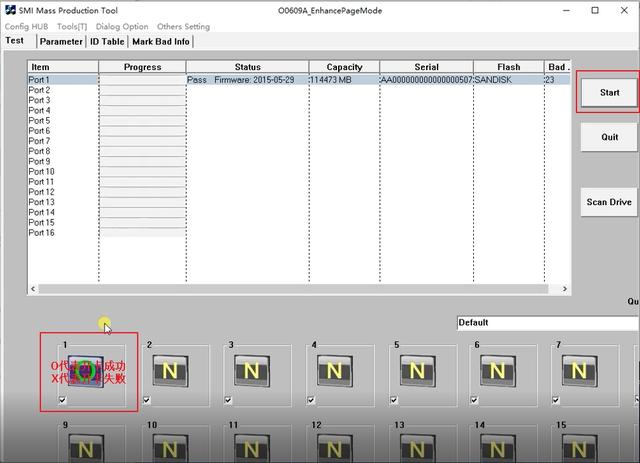This screenshot has width=640, height=463.
Task: Click the Status column header
Action: [x=247, y=67]
